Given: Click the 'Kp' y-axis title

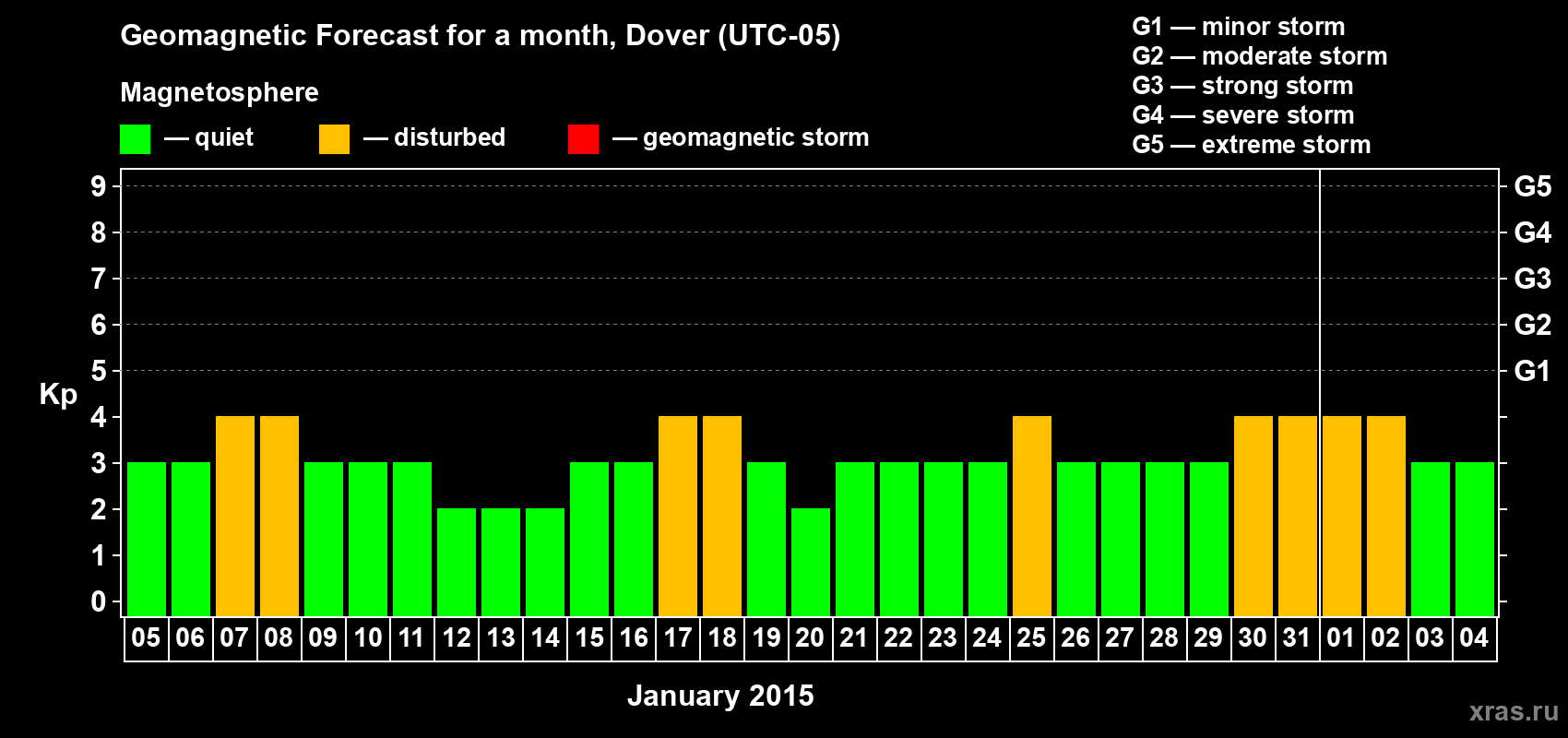Looking at the screenshot, I should (58, 395).
